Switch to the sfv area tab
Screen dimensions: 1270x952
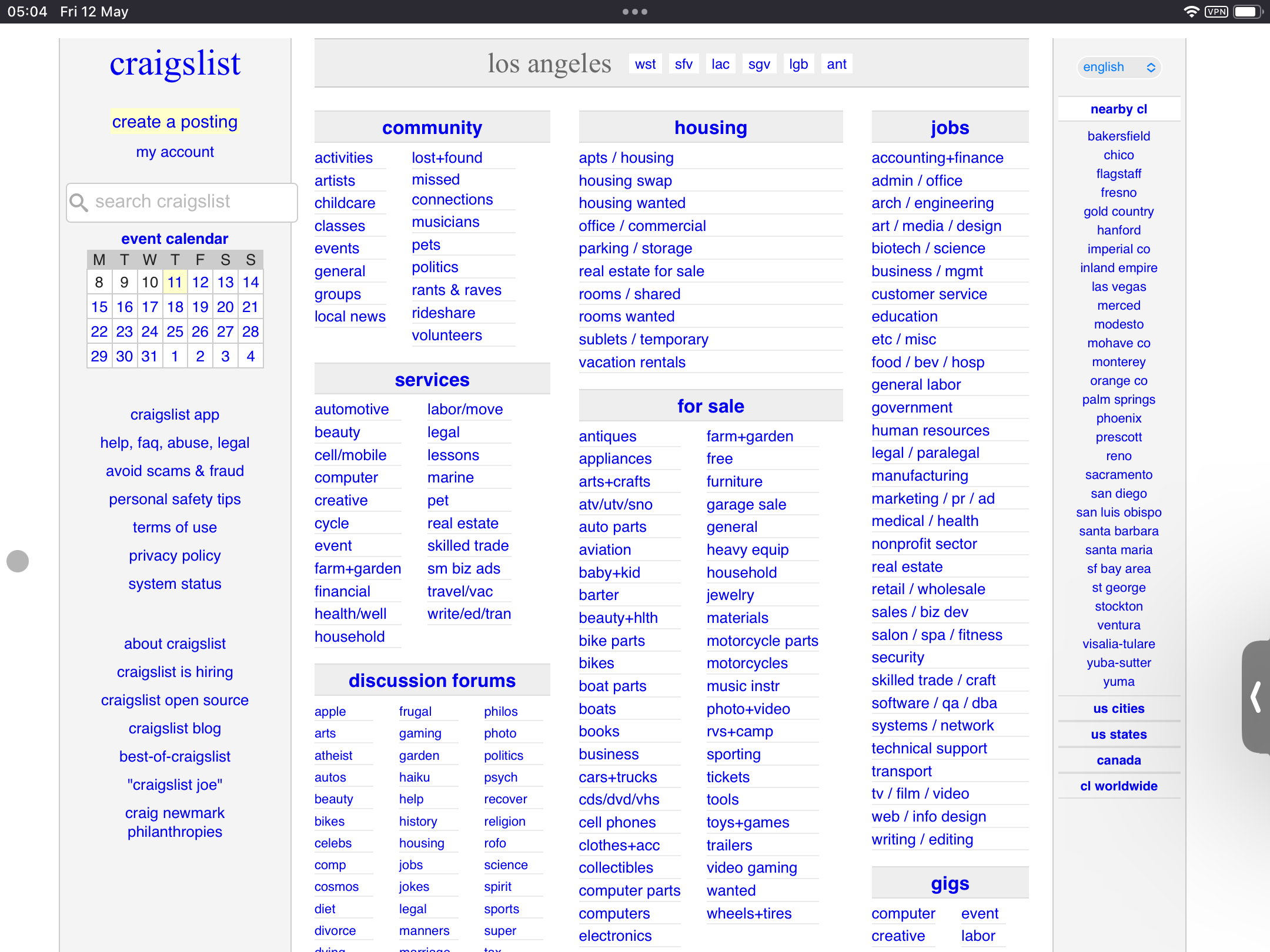coord(683,64)
